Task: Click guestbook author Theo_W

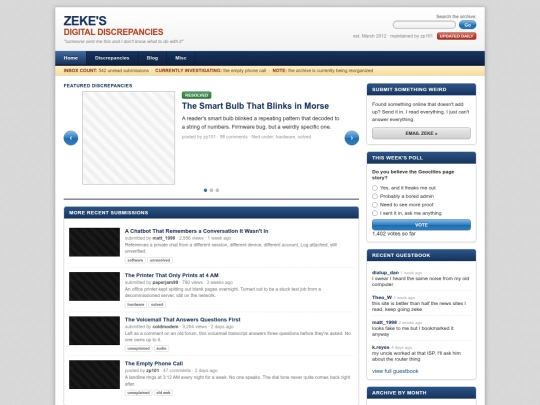Action: (382, 297)
